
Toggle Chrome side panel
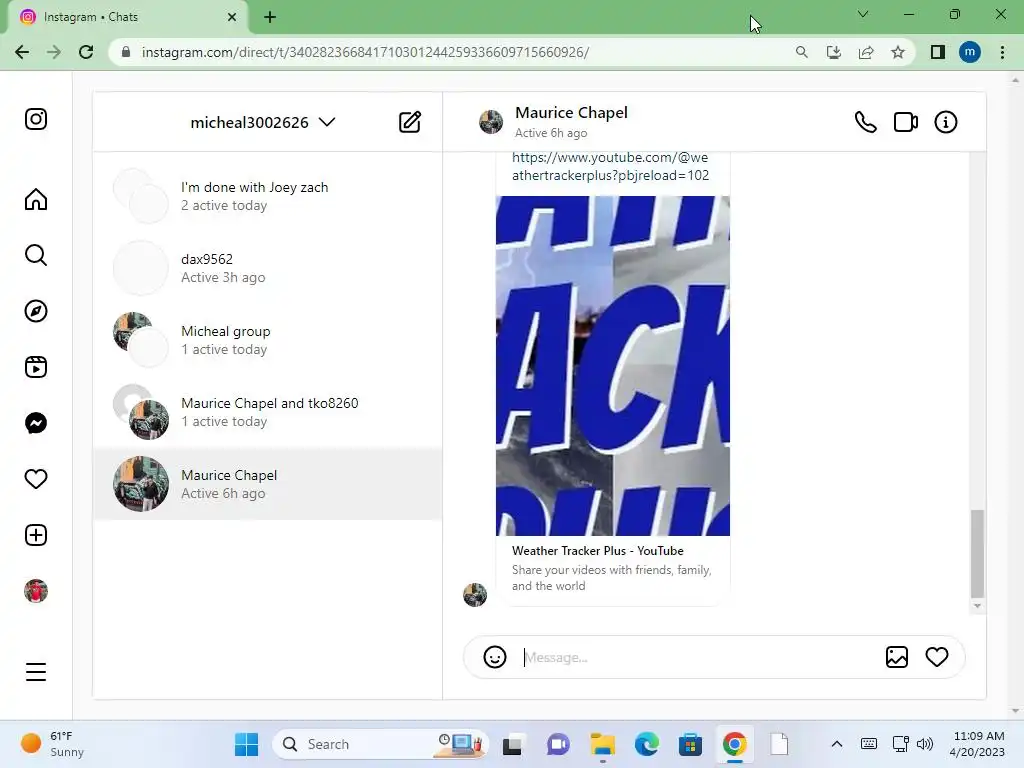pos(938,52)
